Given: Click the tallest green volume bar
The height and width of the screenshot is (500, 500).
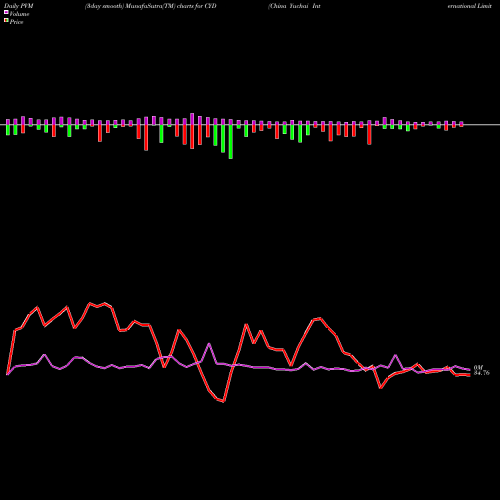Looking at the screenshot, I should click(231, 141).
